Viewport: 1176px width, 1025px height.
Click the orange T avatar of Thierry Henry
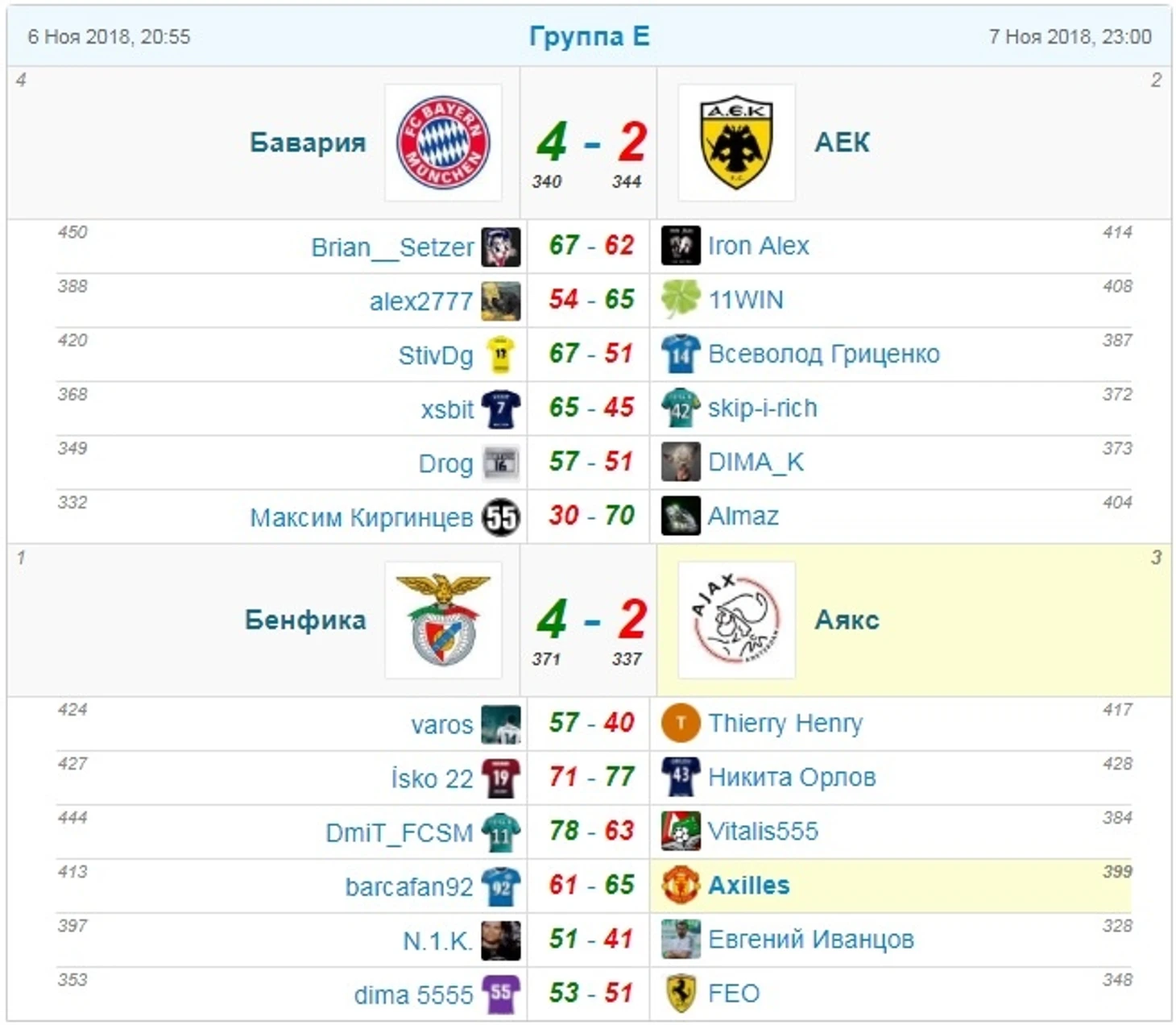click(x=681, y=723)
